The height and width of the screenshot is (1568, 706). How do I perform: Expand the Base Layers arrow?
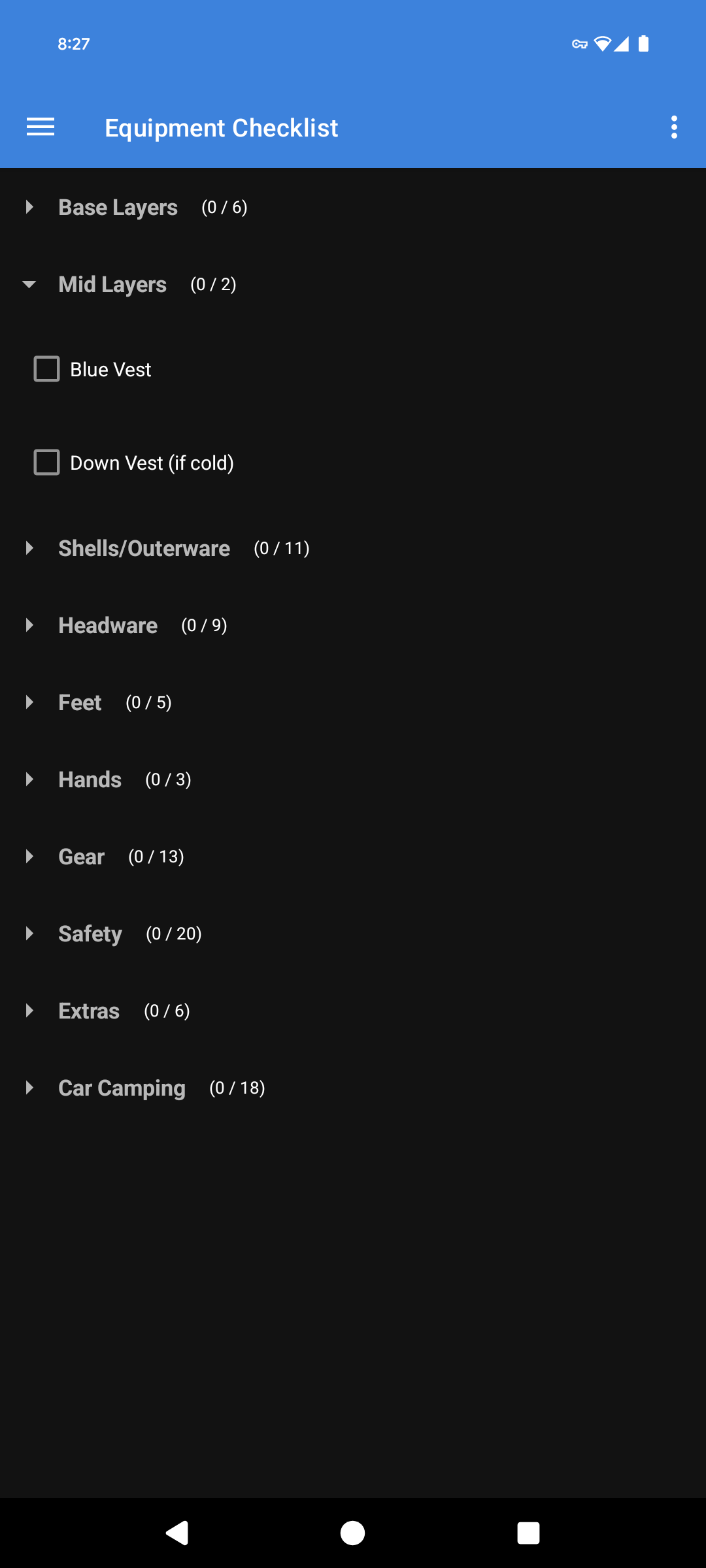[x=29, y=207]
